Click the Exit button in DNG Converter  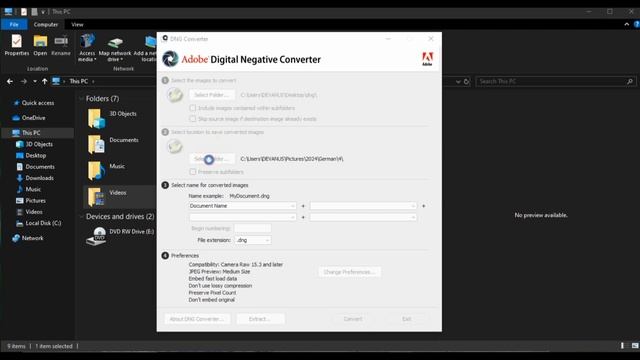tap(407, 319)
